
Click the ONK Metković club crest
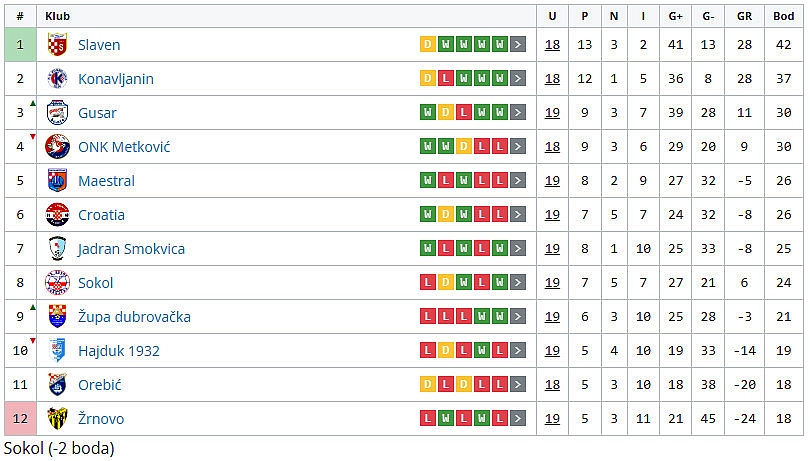pyautogui.click(x=57, y=147)
